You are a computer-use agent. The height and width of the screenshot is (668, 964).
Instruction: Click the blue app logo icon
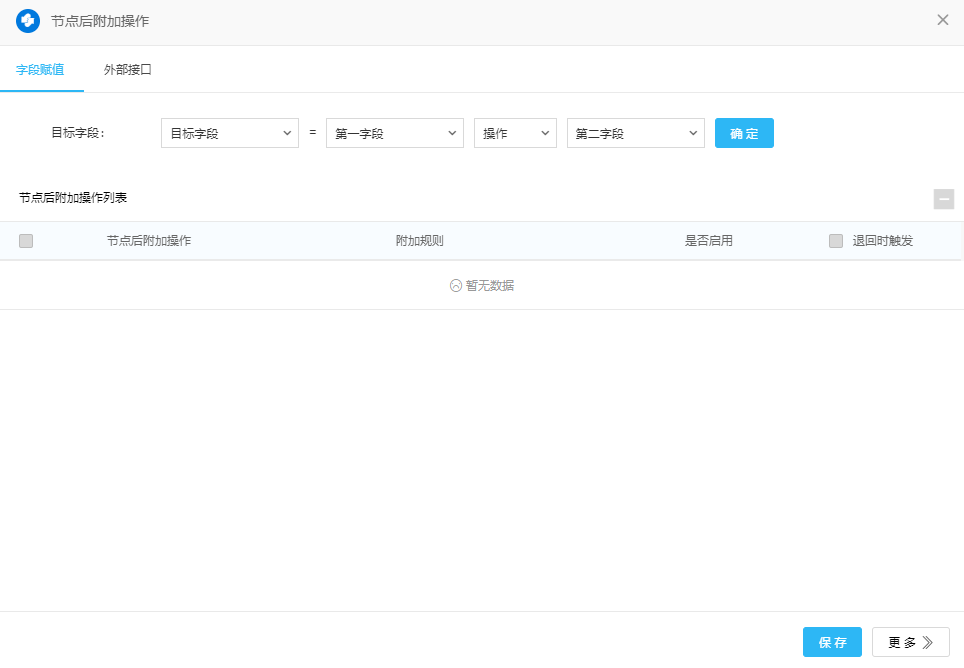[x=28, y=21]
